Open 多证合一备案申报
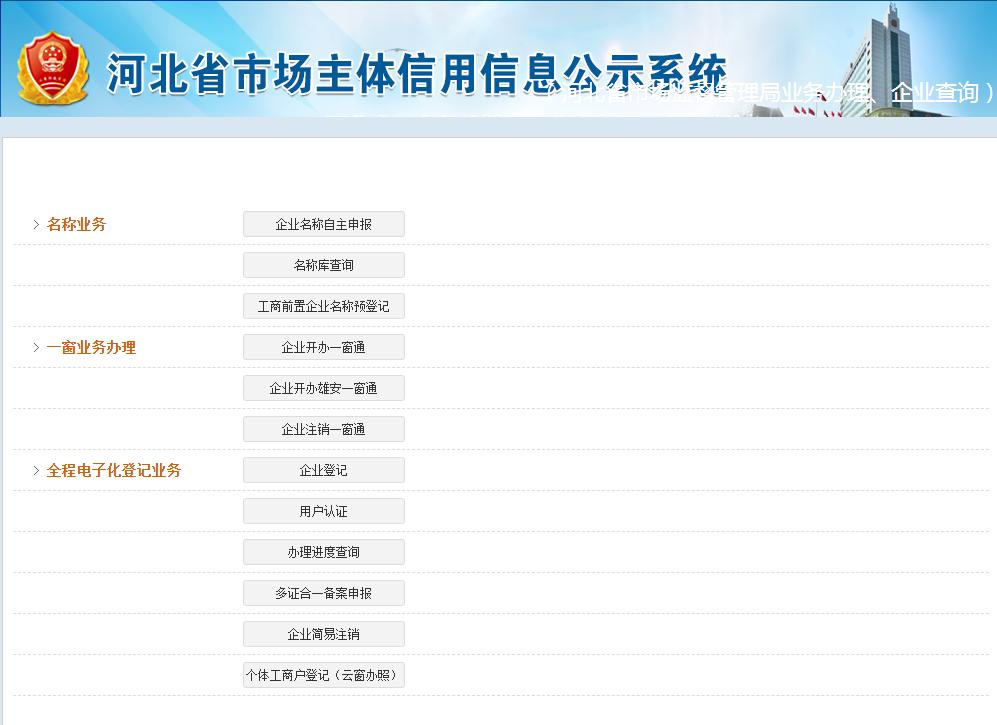 [323, 593]
